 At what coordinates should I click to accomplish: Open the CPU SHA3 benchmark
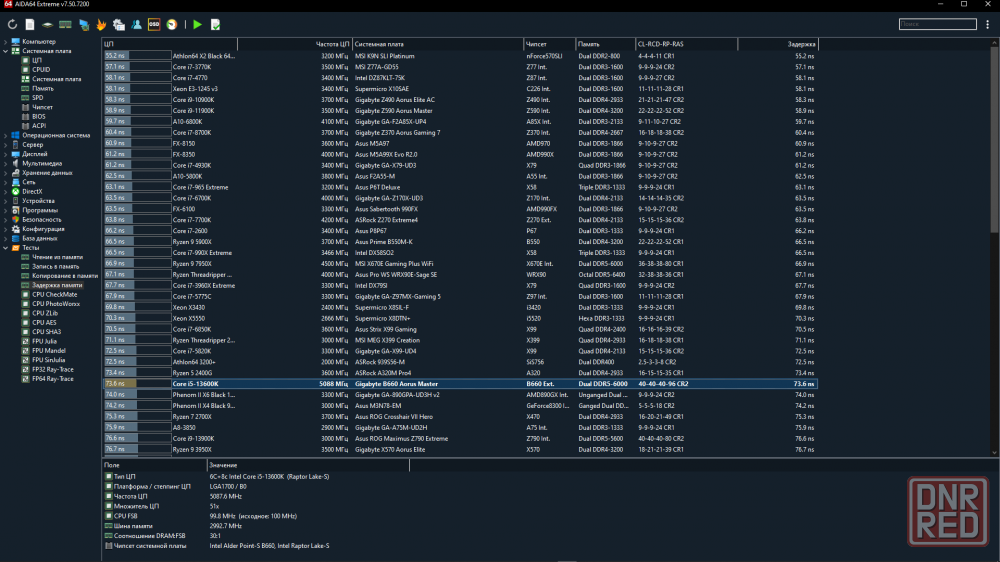pyautogui.click(x=47, y=332)
